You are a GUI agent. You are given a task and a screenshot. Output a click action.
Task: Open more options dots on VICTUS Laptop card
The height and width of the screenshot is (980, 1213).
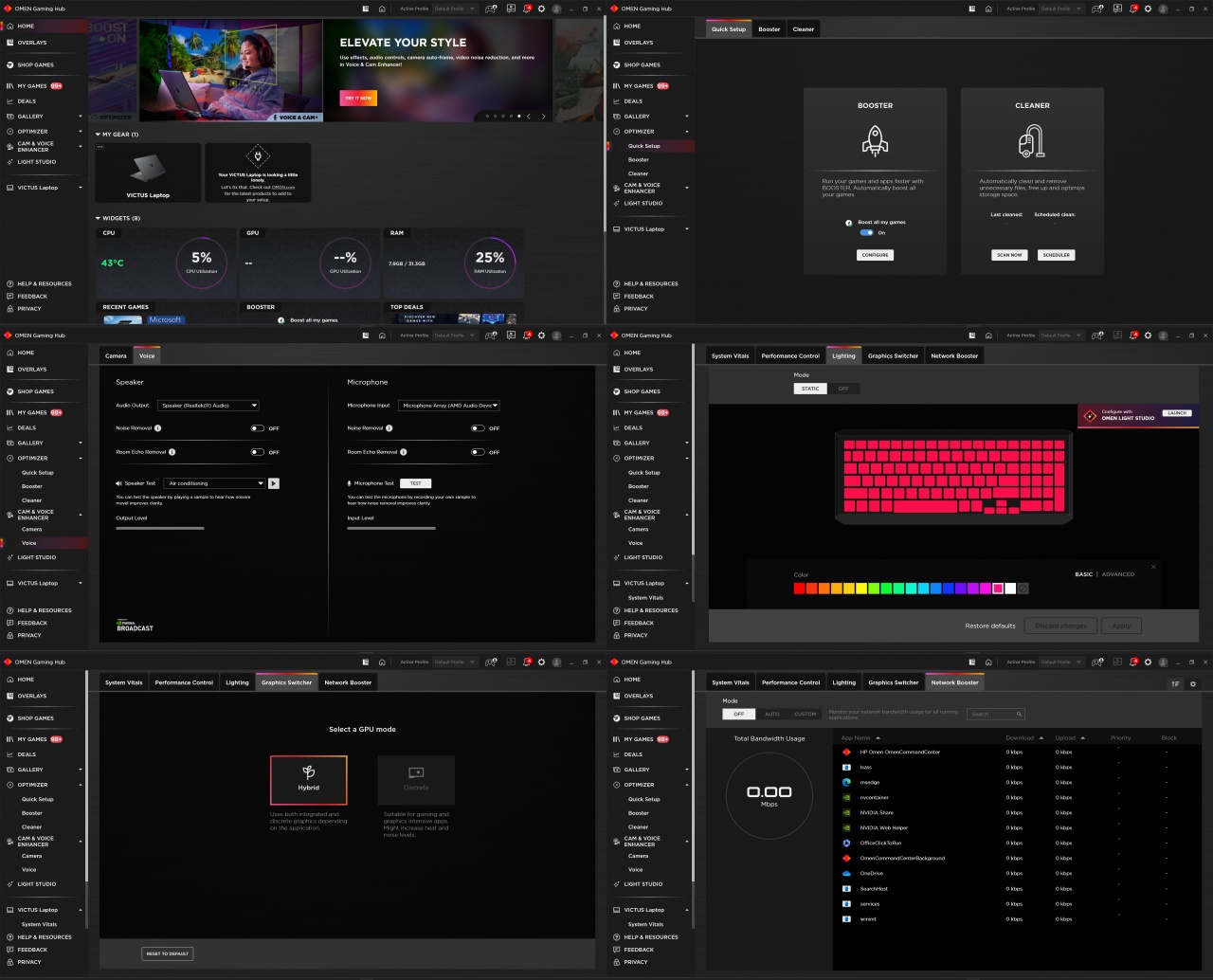pyautogui.click(x=100, y=148)
